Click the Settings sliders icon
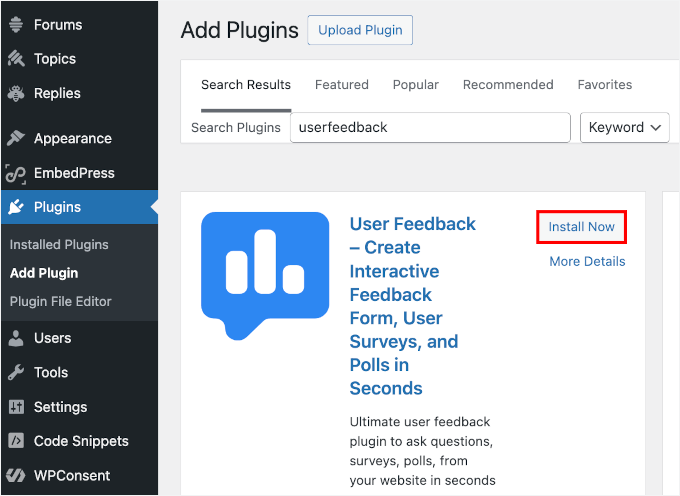The image size is (680, 496). coord(16,407)
